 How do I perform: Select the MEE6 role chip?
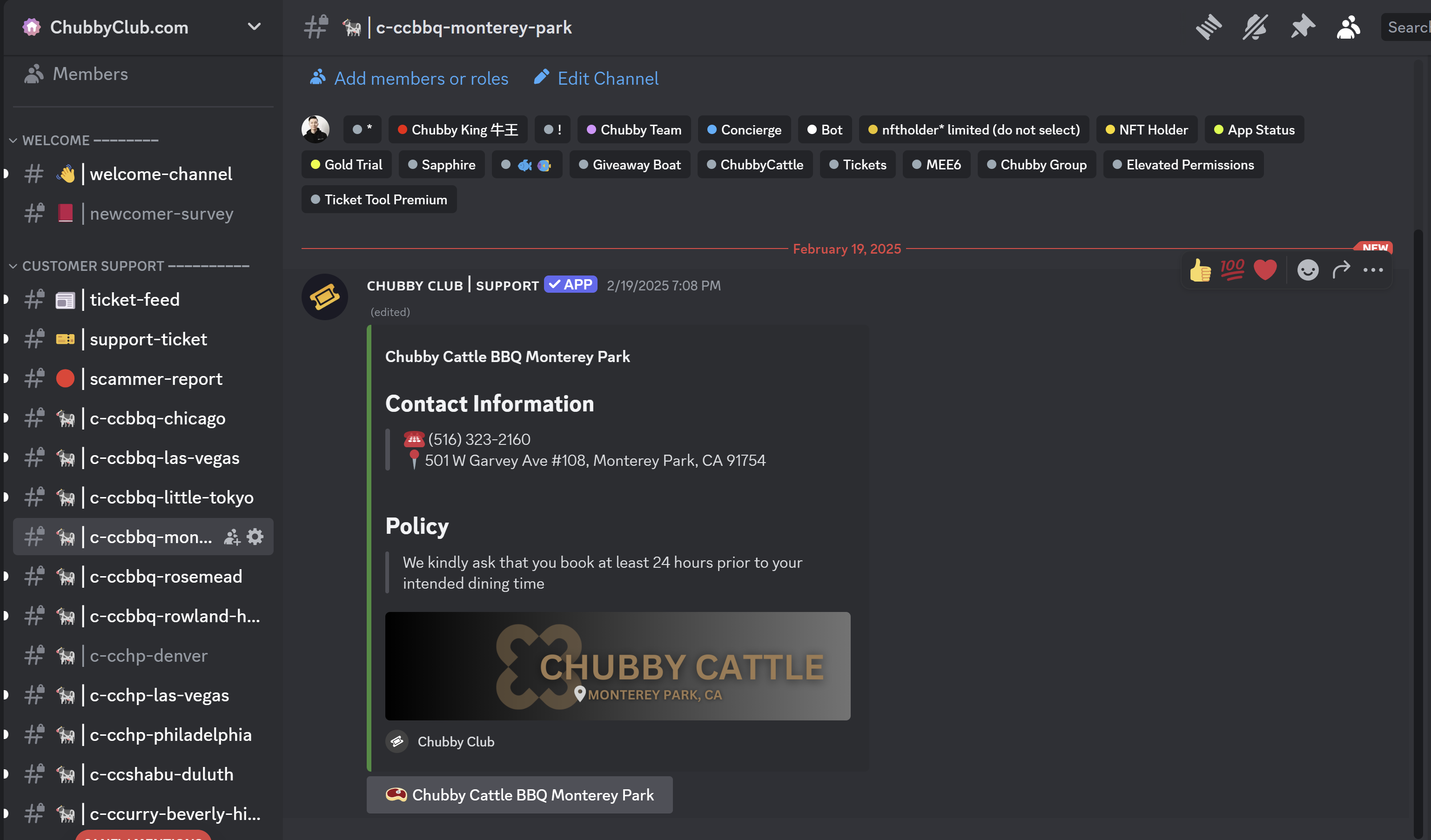point(936,165)
